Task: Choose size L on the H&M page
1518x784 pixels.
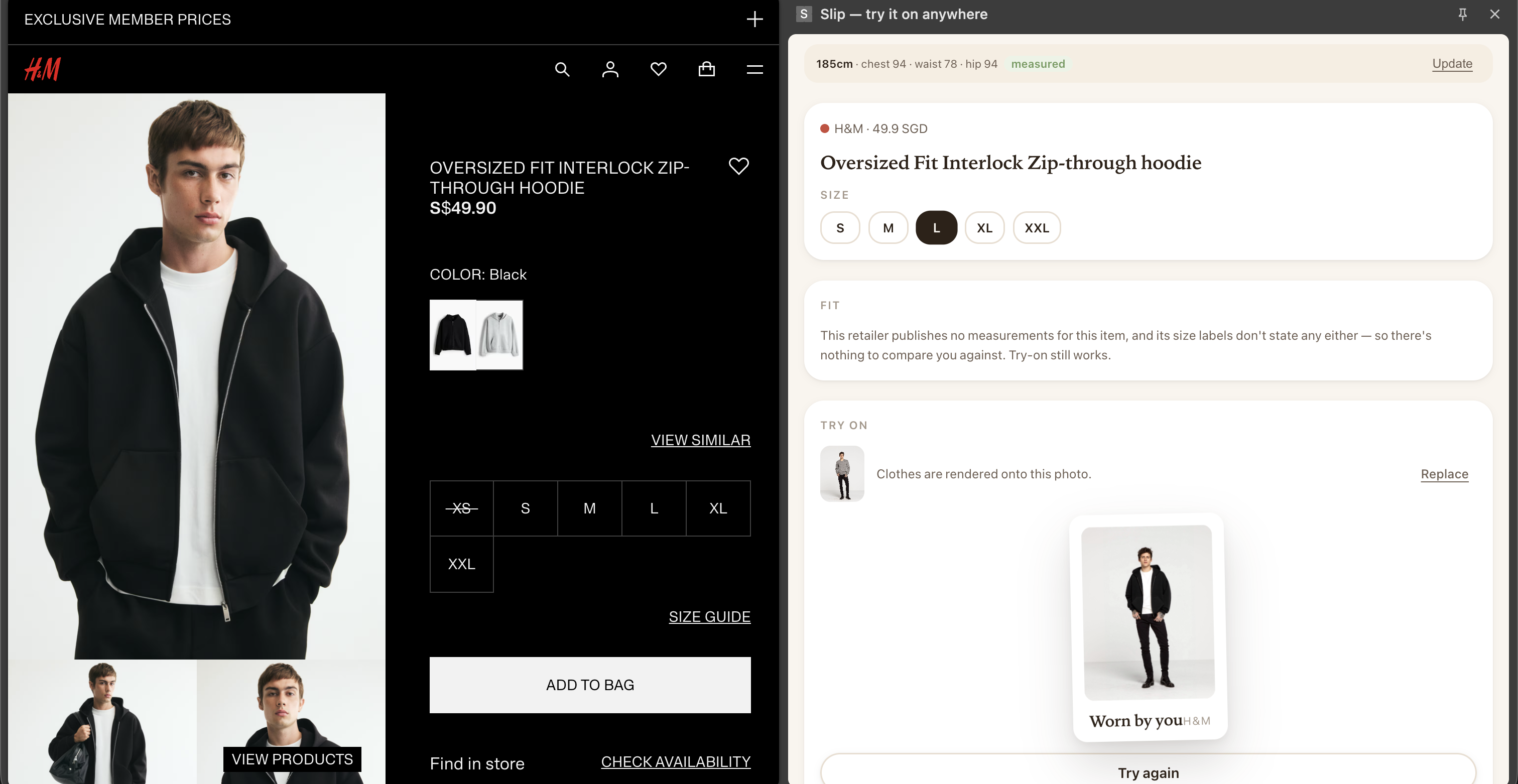Action: tap(654, 508)
